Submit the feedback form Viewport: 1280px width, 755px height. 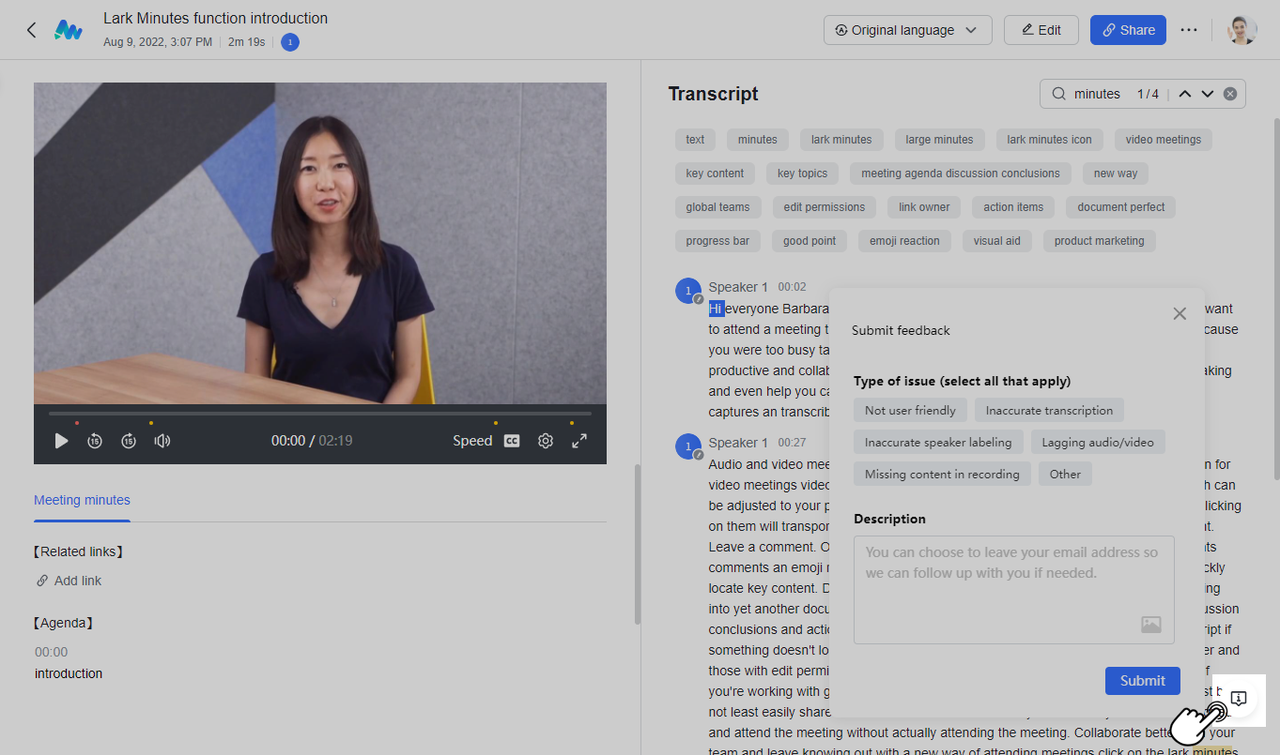click(x=1142, y=681)
